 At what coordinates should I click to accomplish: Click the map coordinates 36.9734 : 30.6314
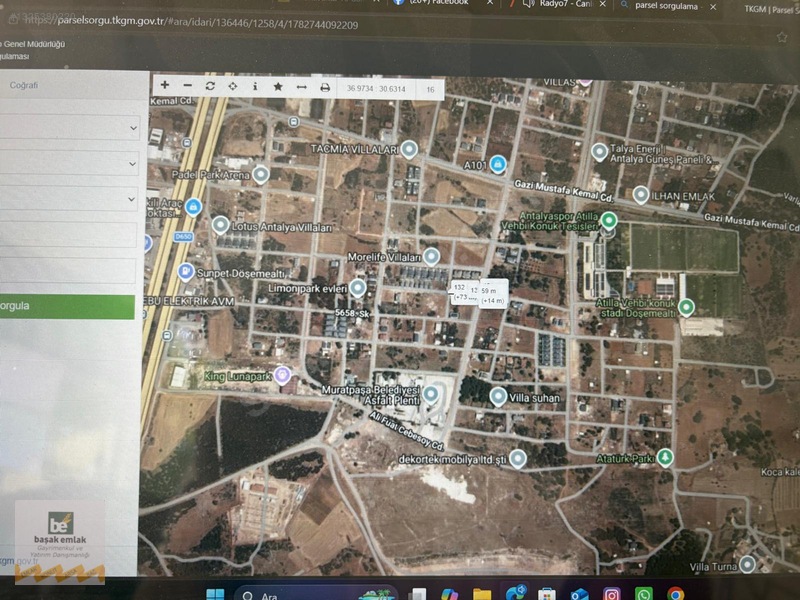coord(376,89)
